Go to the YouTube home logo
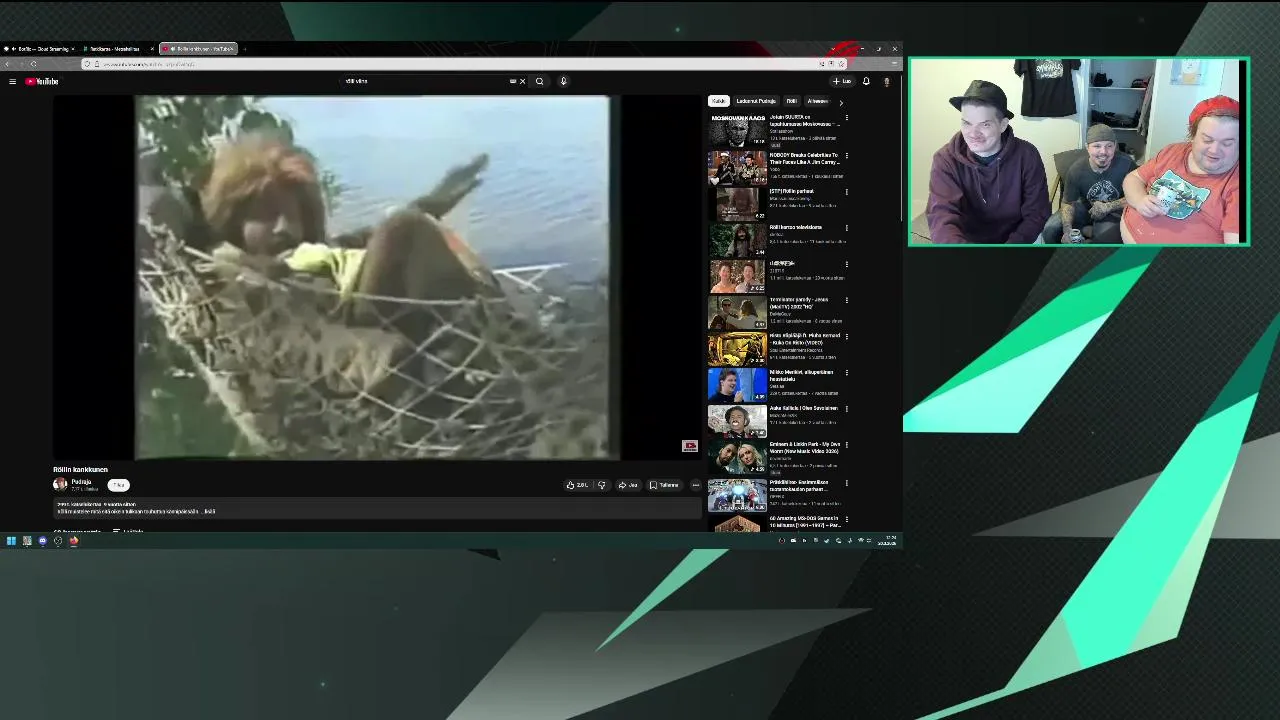The image size is (1280, 720). coord(42,81)
